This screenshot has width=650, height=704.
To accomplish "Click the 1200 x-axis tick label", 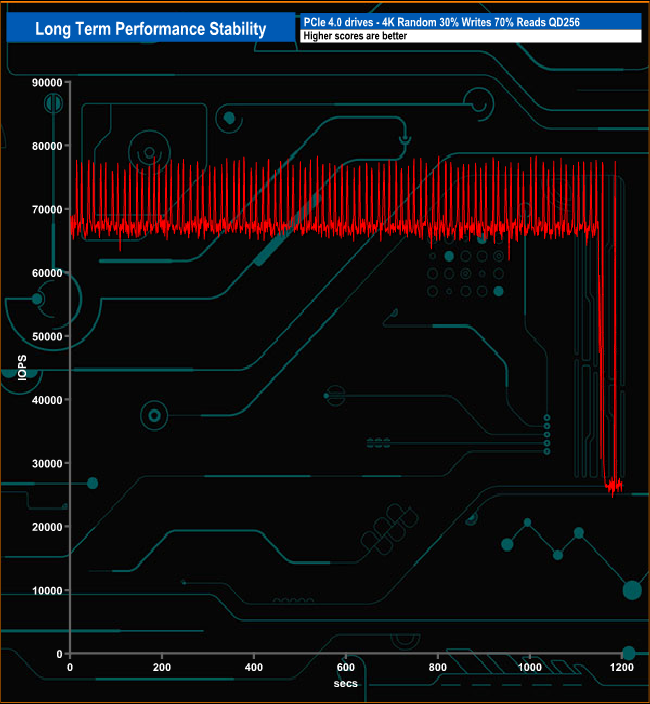I will click(x=622, y=666).
